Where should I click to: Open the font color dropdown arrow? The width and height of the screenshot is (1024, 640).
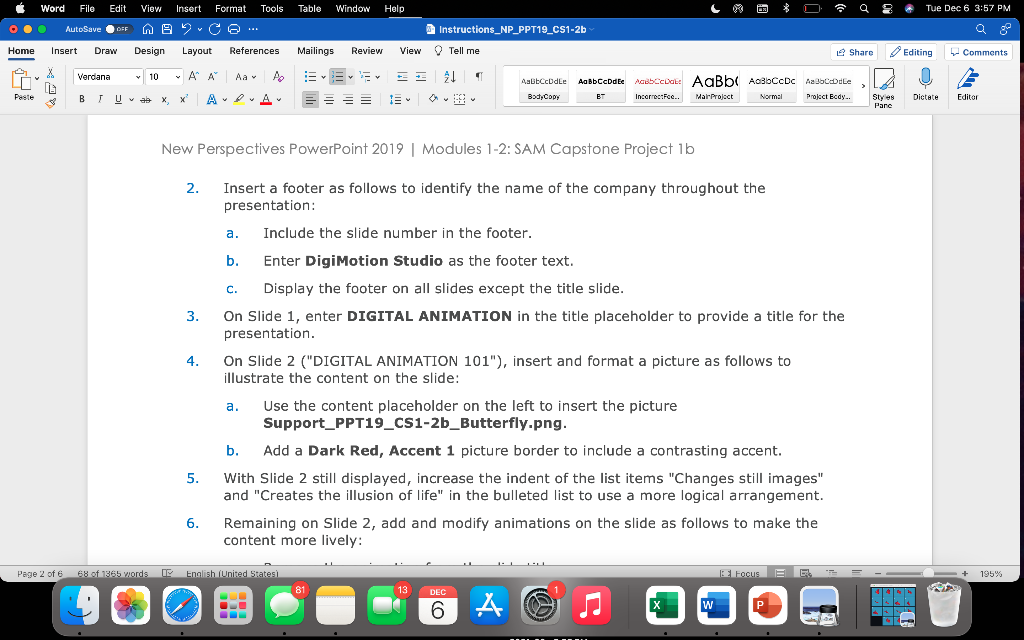279,100
